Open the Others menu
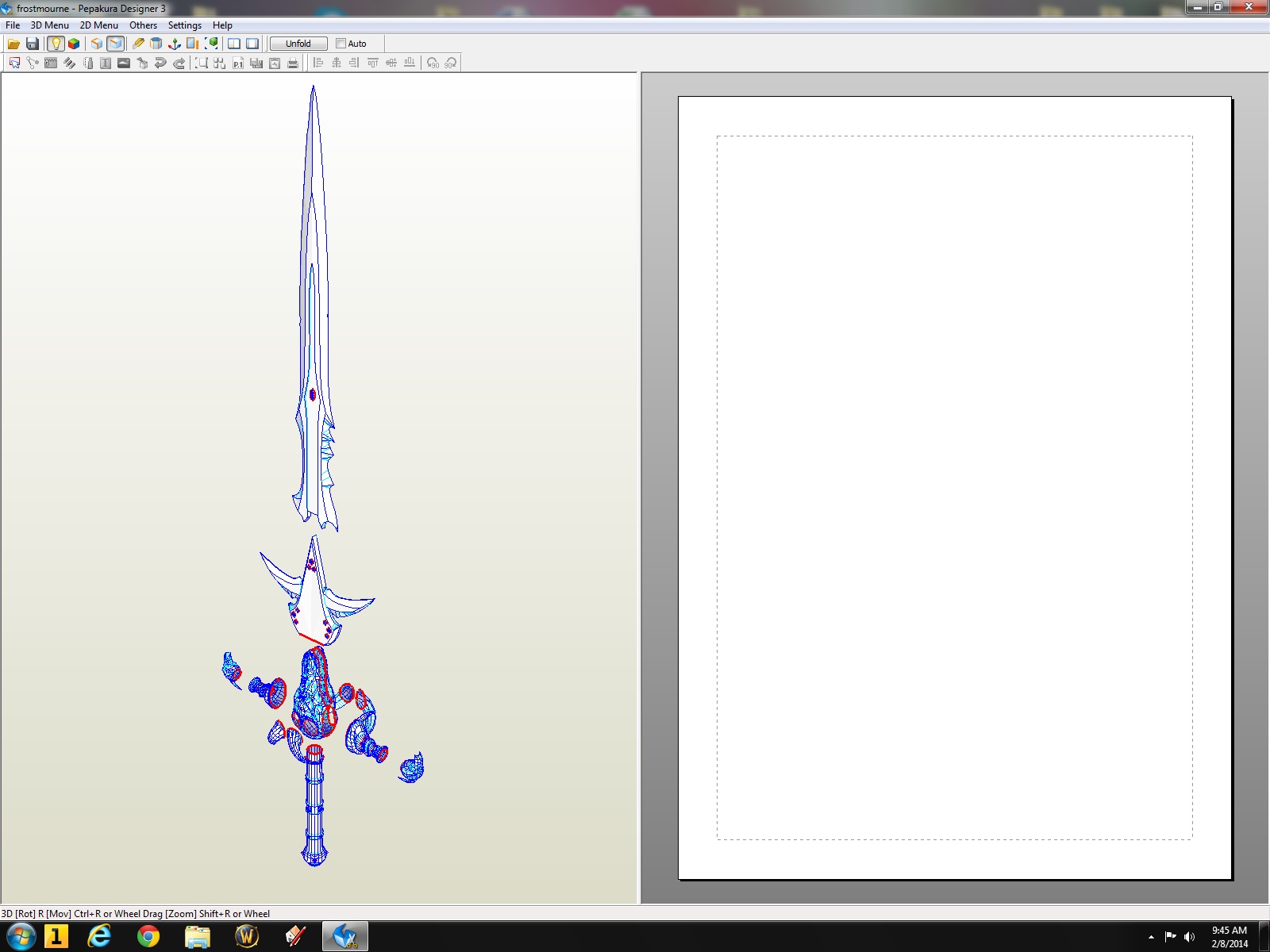The image size is (1270, 952). click(x=143, y=25)
